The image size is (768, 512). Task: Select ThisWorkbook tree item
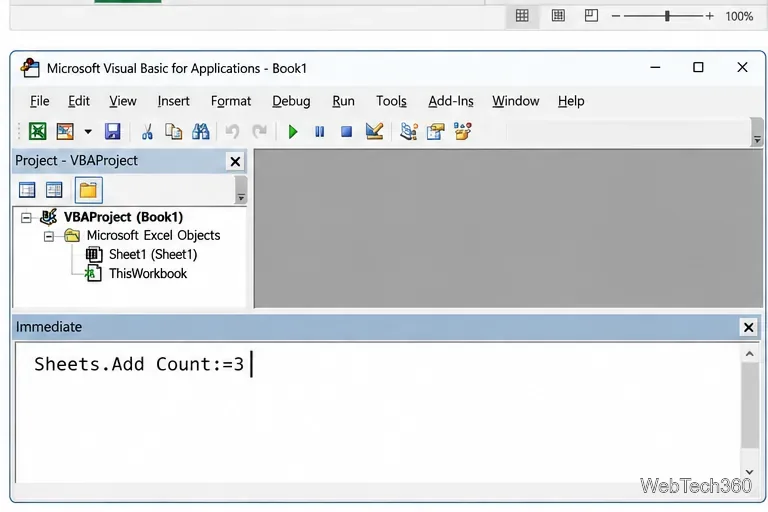pyautogui.click(x=148, y=273)
